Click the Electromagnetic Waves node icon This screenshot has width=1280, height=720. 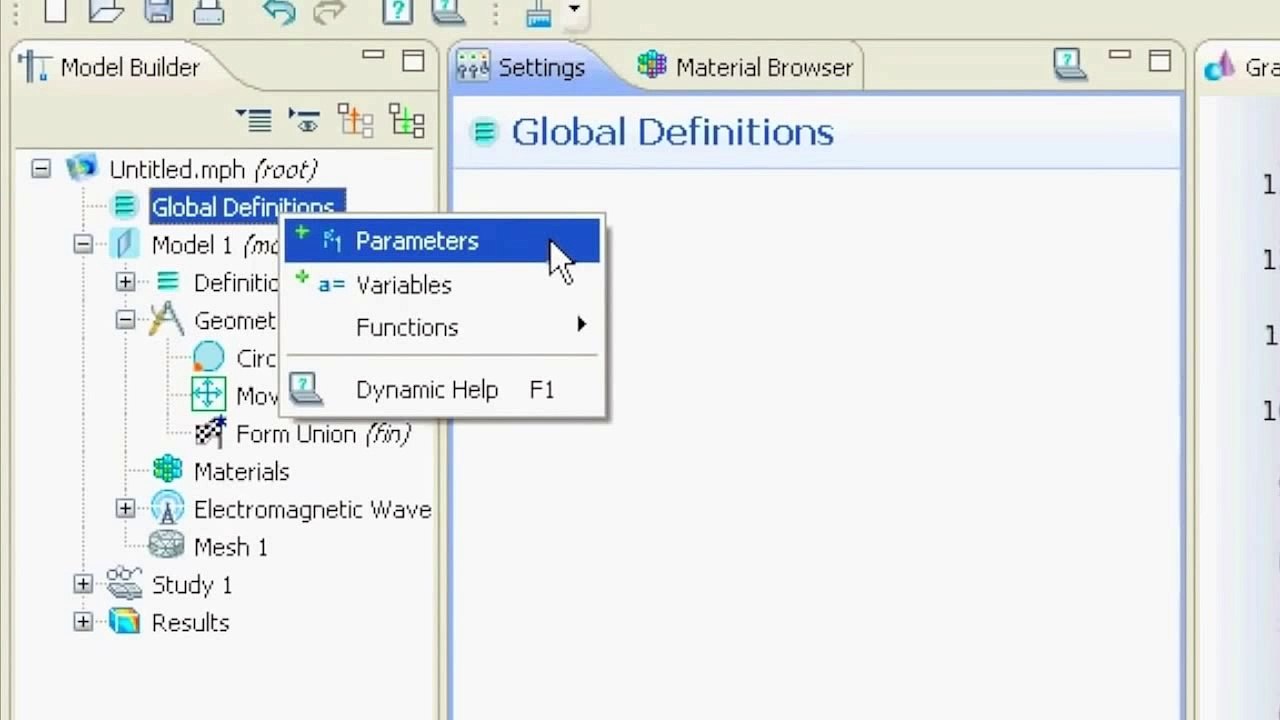coord(167,508)
